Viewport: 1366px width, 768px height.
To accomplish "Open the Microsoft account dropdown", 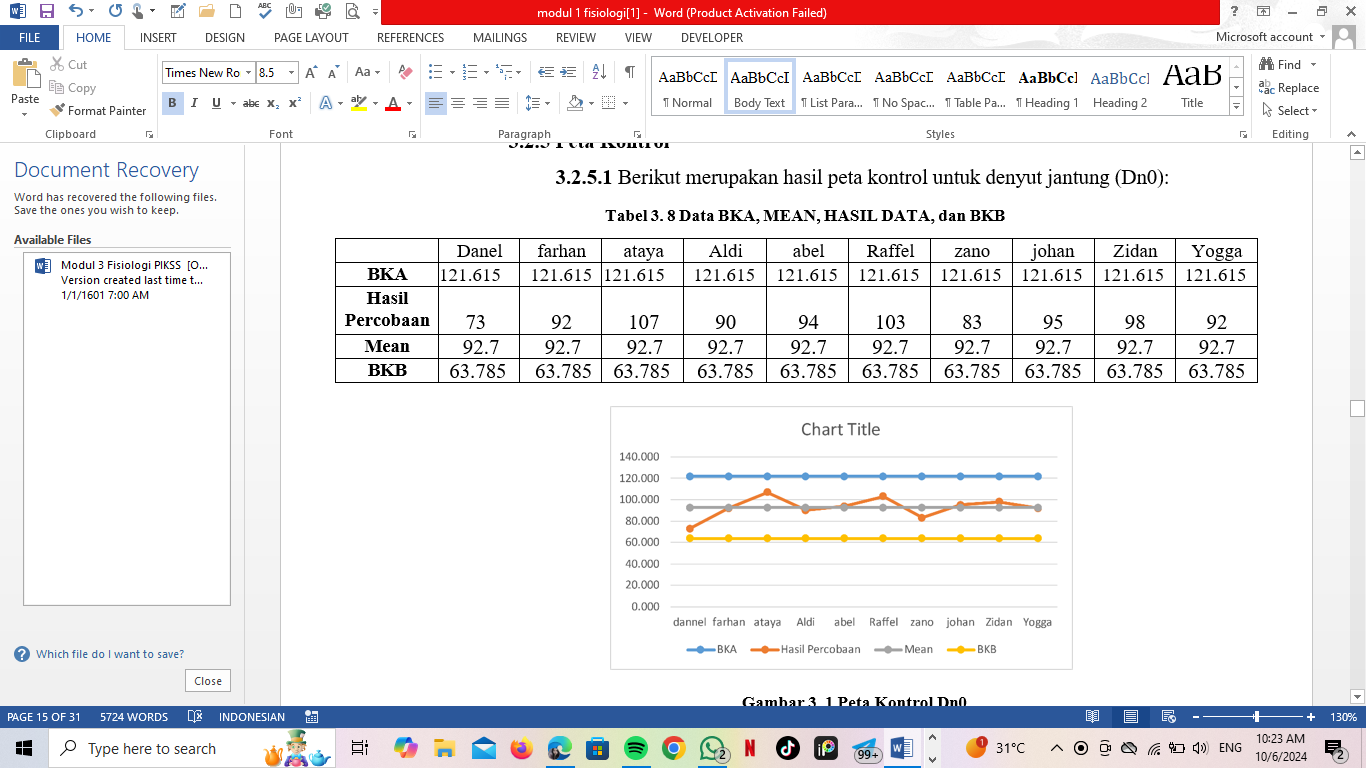I will [x=1270, y=37].
